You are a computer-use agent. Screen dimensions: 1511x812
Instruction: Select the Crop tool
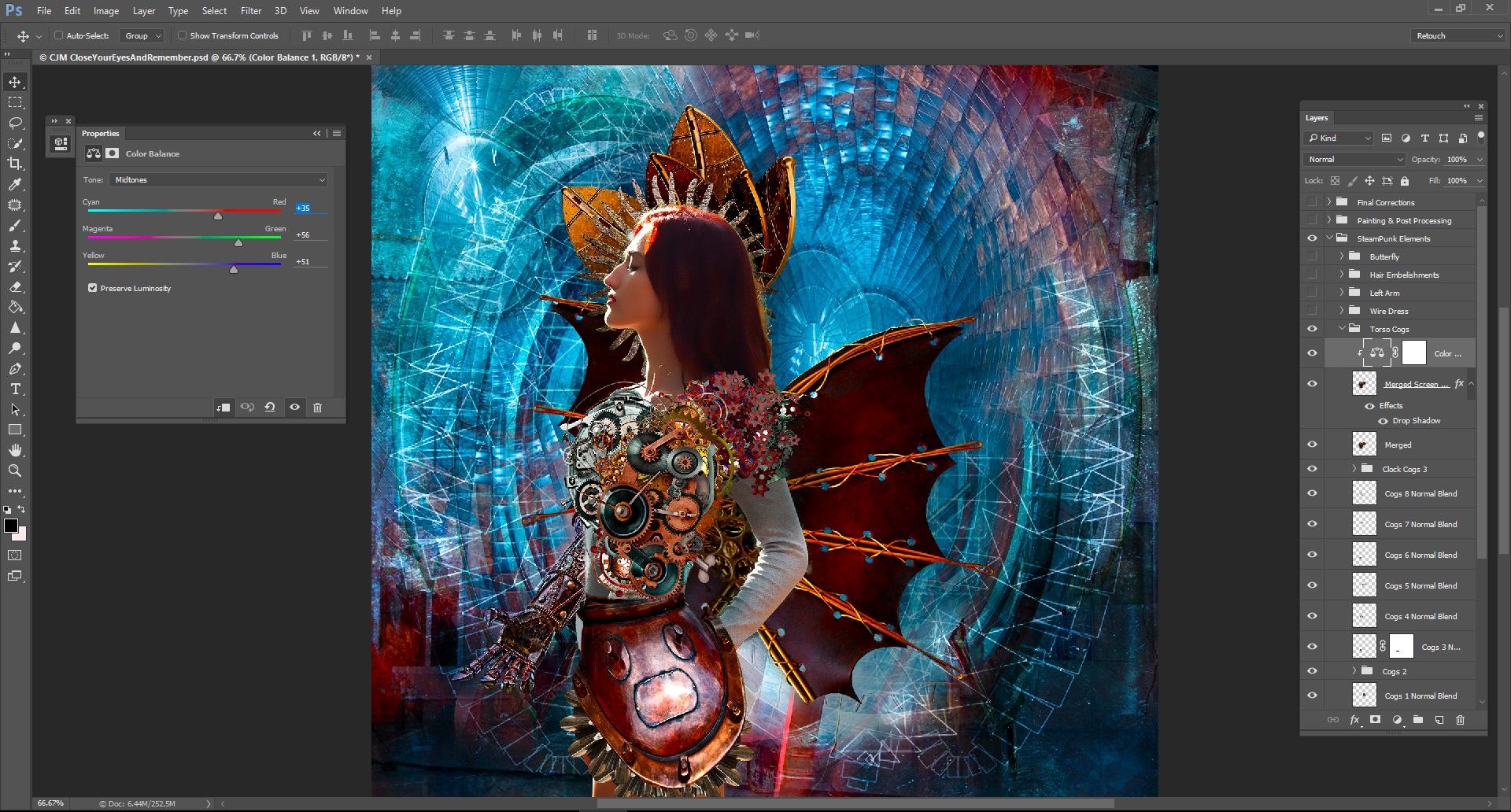coord(15,164)
